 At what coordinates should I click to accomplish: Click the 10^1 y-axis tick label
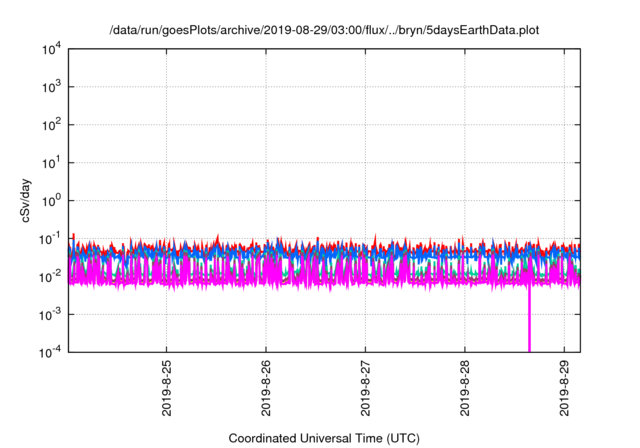51,163
